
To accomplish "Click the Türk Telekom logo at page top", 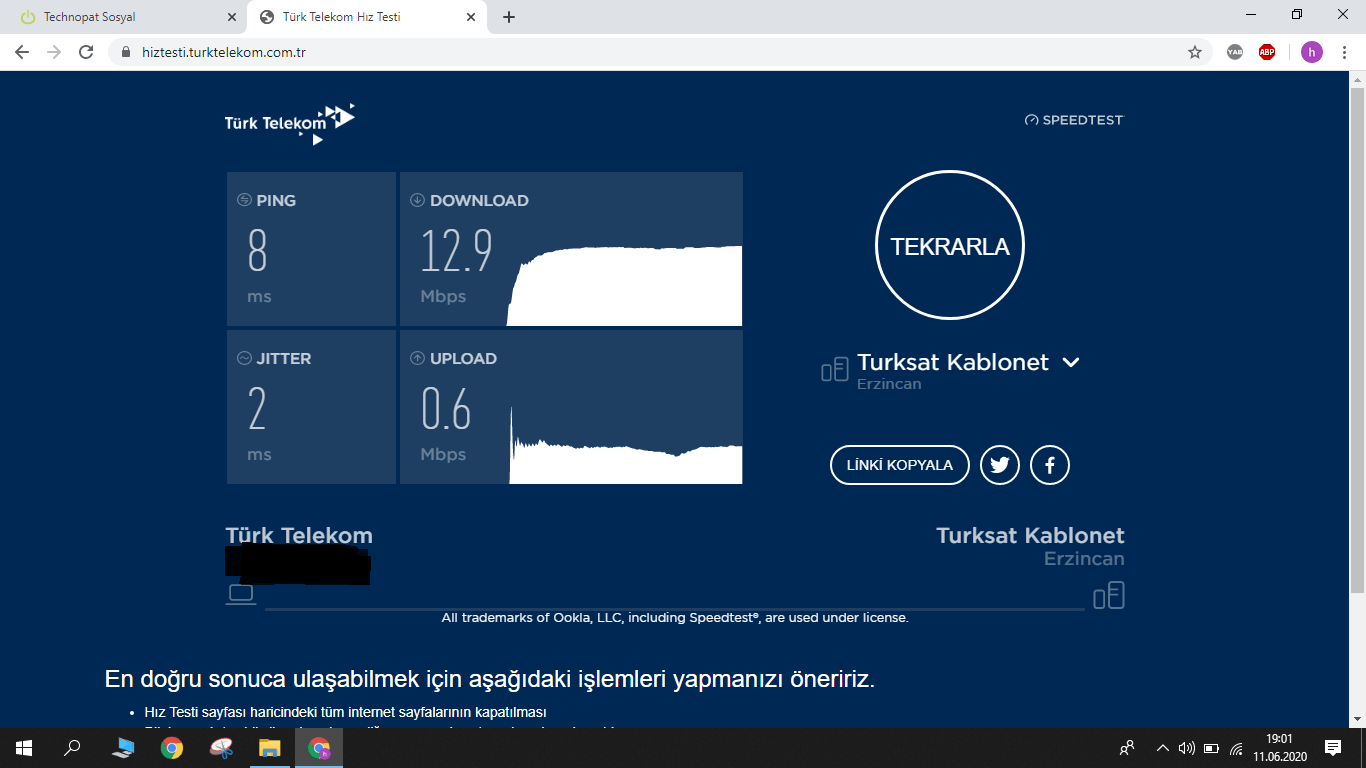I will point(290,124).
